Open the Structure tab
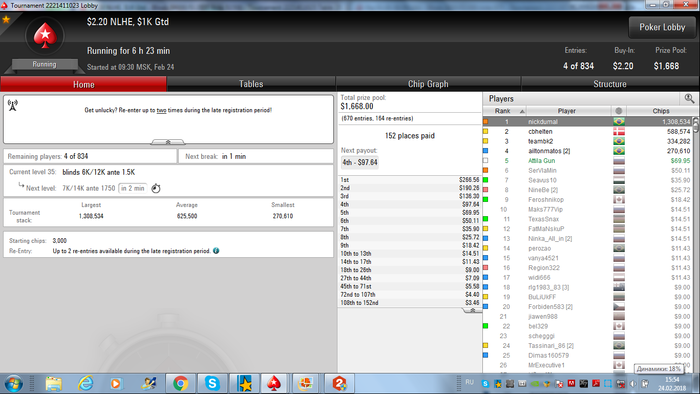The width and height of the screenshot is (700, 394). [609, 84]
